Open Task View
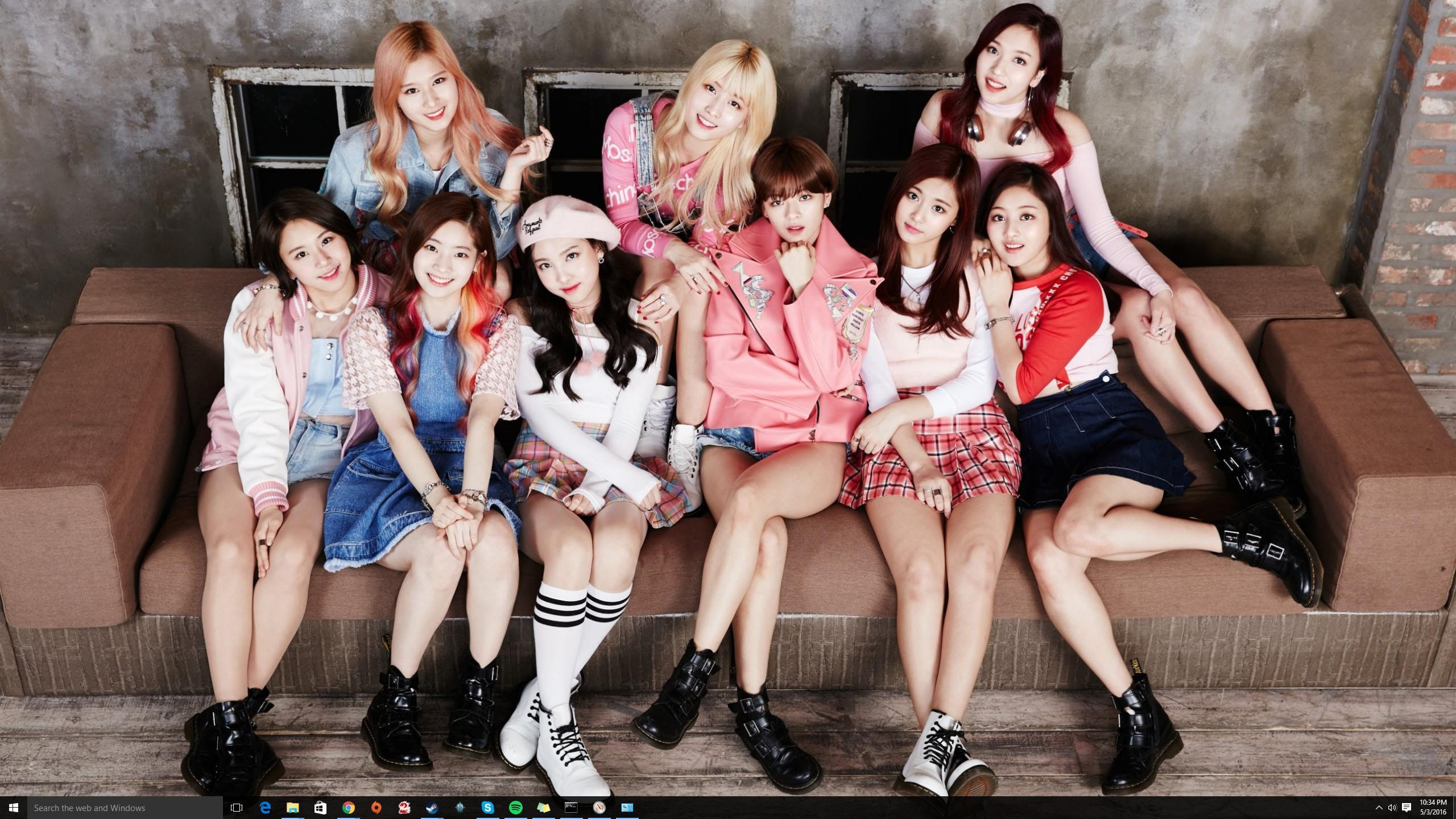This screenshot has height=819, width=1456. (235, 808)
